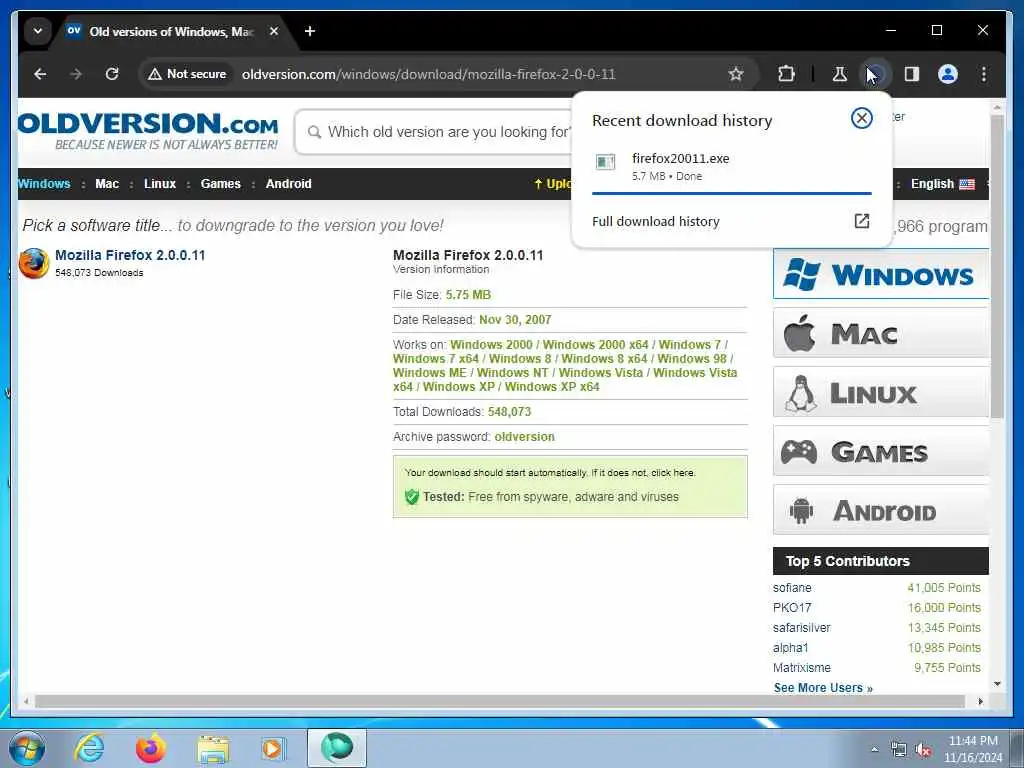1024x768 pixels.
Task: Click the release date Nov 30, 2007
Action: (x=515, y=320)
